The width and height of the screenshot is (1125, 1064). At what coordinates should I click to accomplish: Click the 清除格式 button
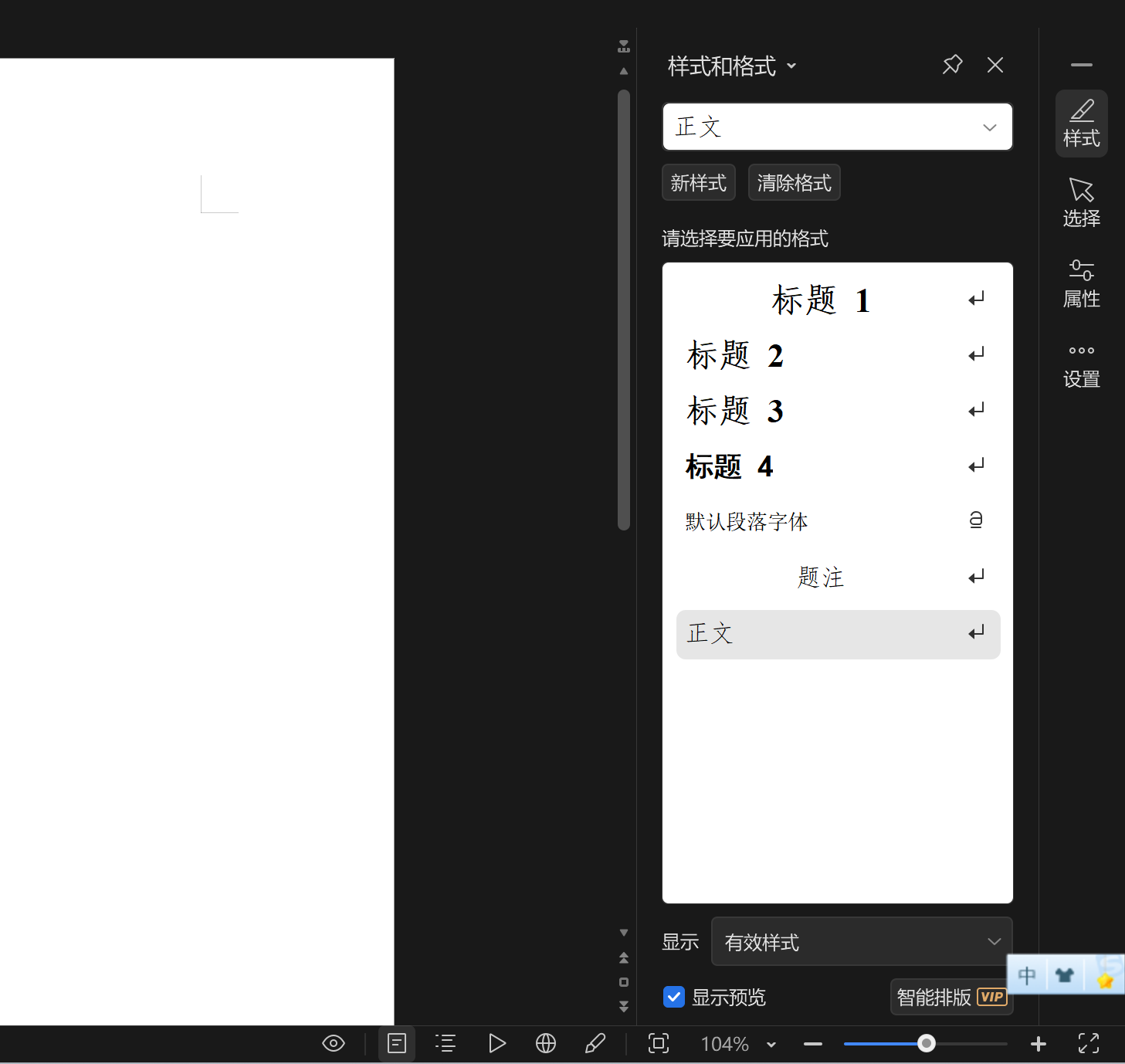point(794,182)
